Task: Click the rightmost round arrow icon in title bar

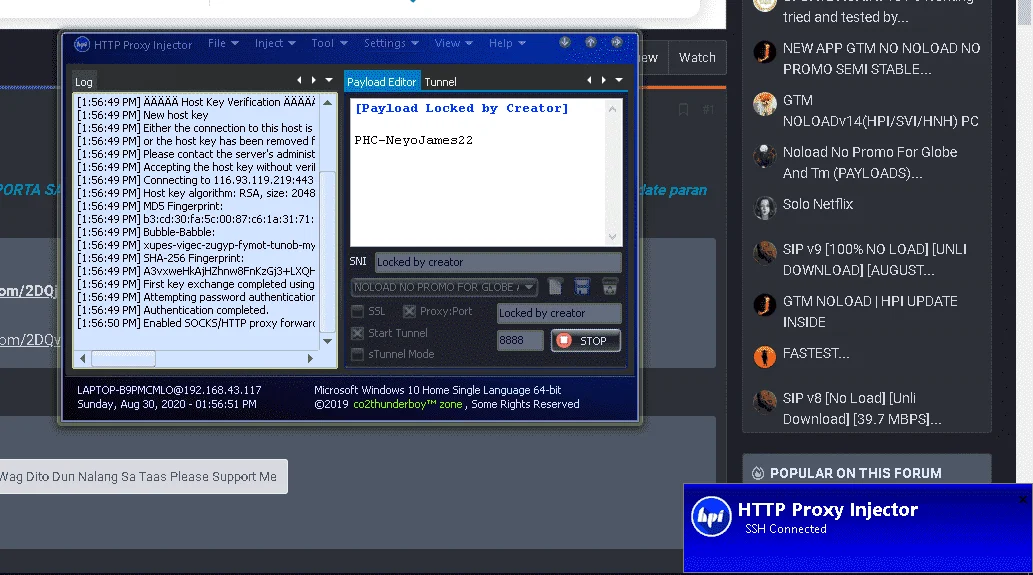Action: (x=617, y=42)
